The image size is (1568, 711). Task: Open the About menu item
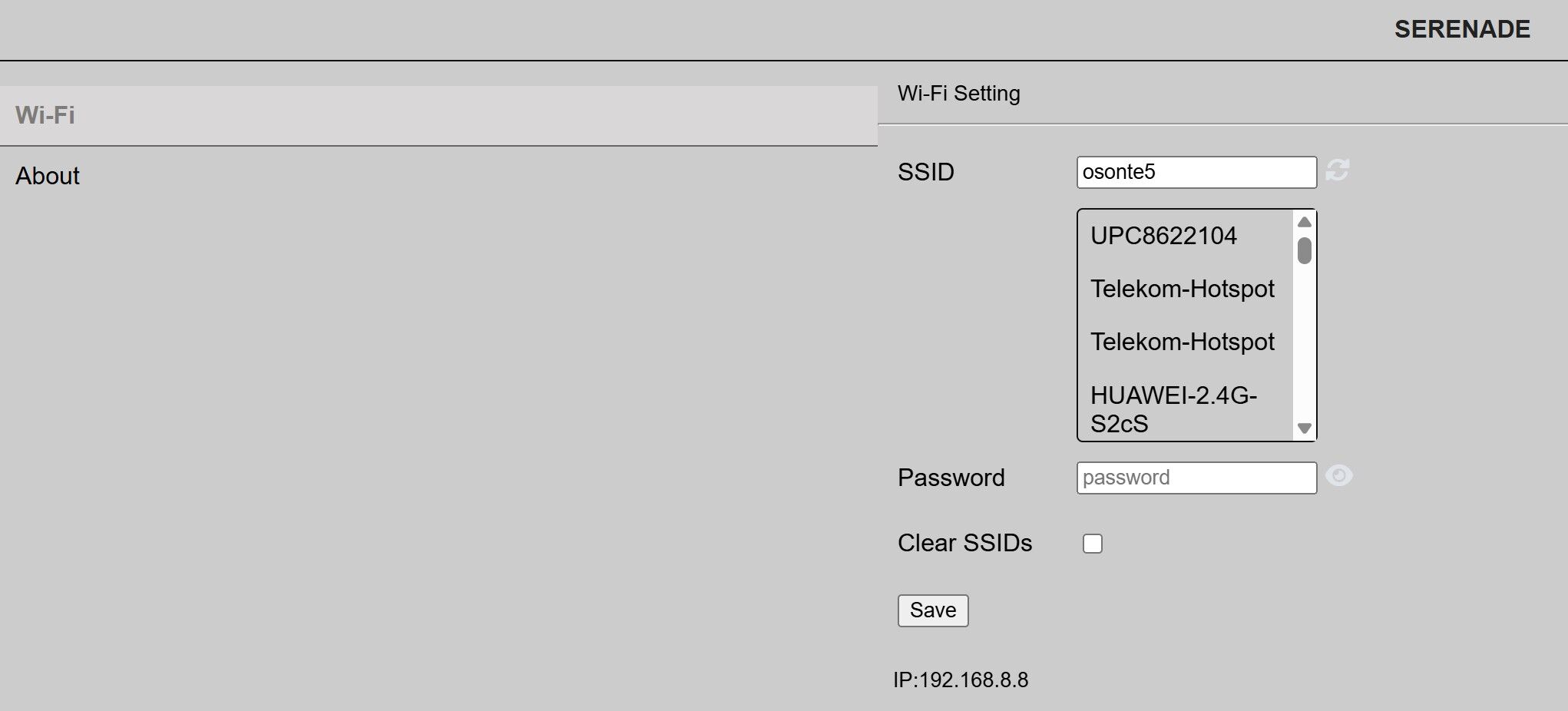[48, 176]
